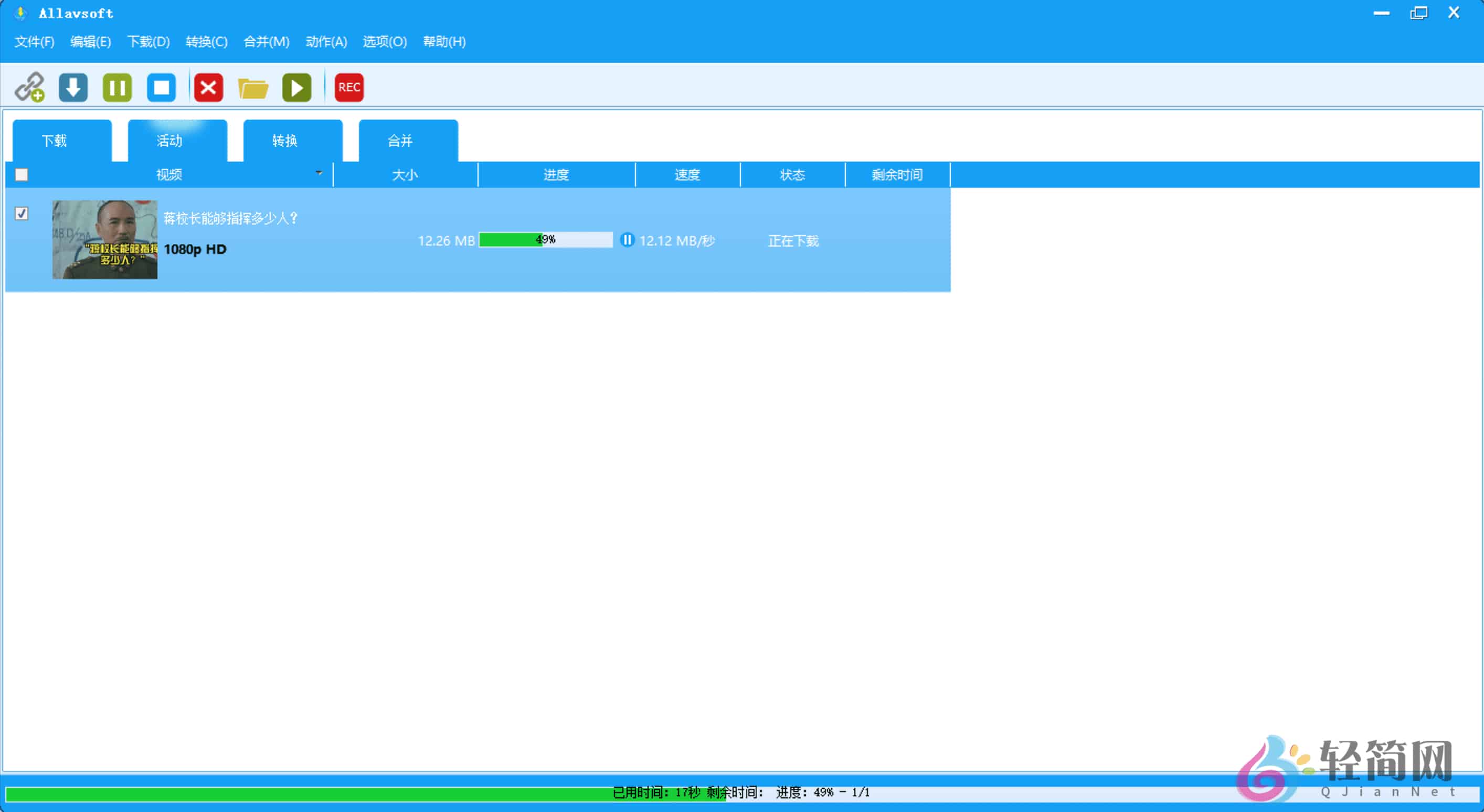Pause the current download via inline pause toggle

point(627,240)
